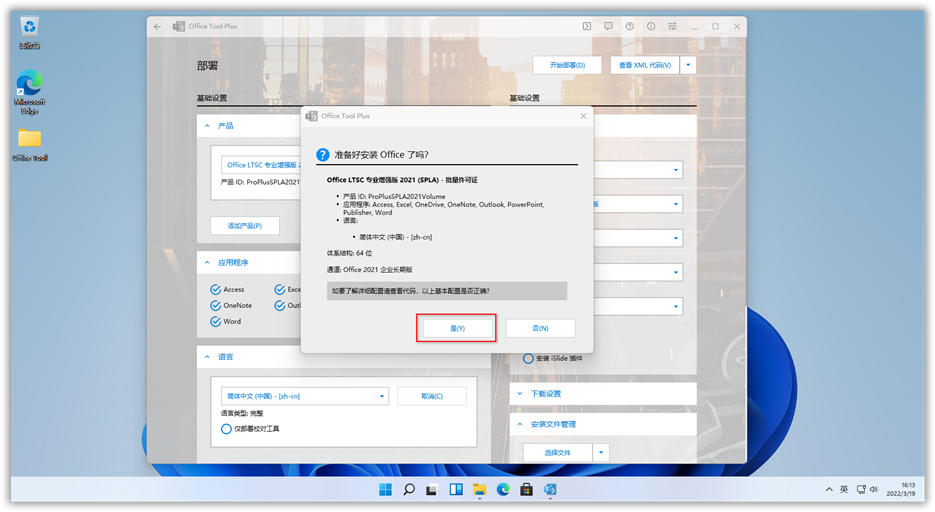The height and width of the screenshot is (512, 935).
Task: Click the 语言类型: 完整 label
Action: tap(242, 414)
